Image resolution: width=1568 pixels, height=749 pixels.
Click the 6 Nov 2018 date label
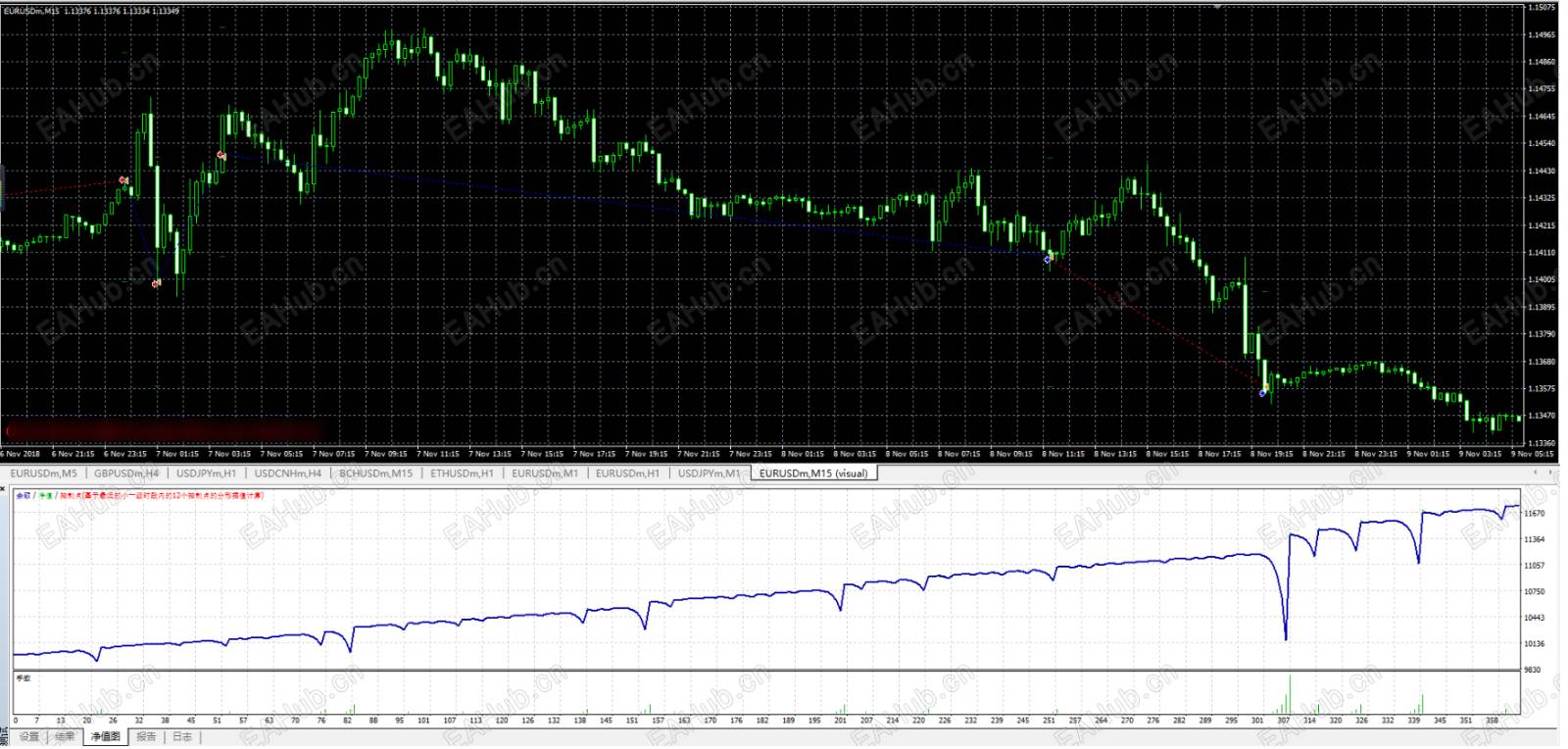point(20,454)
